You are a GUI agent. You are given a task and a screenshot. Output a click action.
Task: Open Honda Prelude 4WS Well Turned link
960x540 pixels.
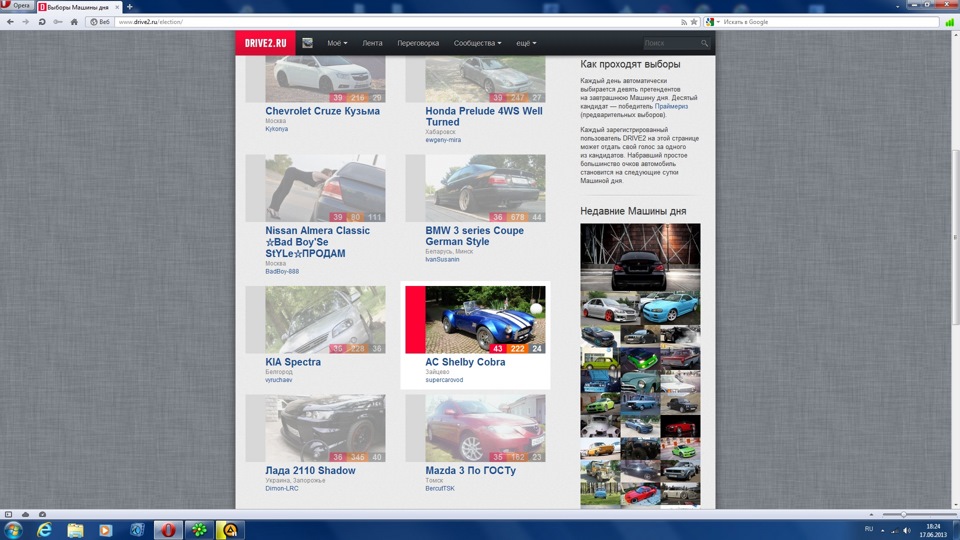point(484,116)
